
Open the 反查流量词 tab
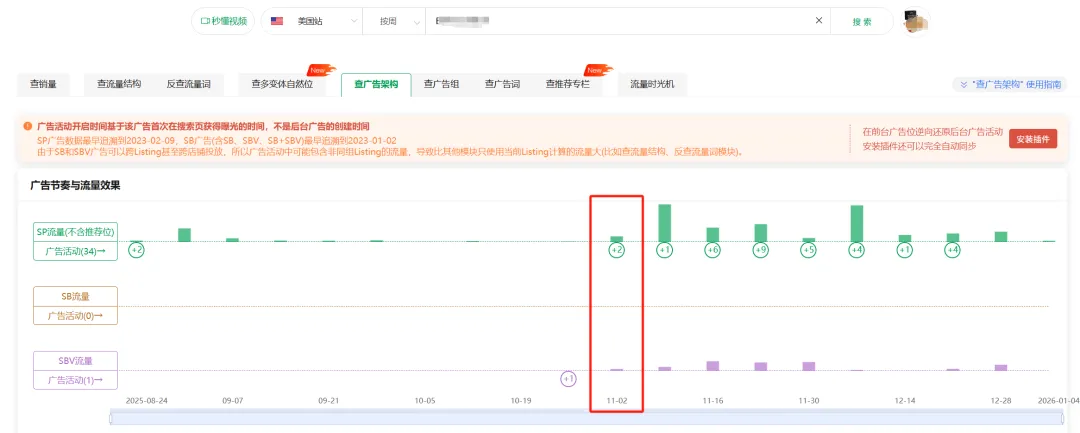188,85
